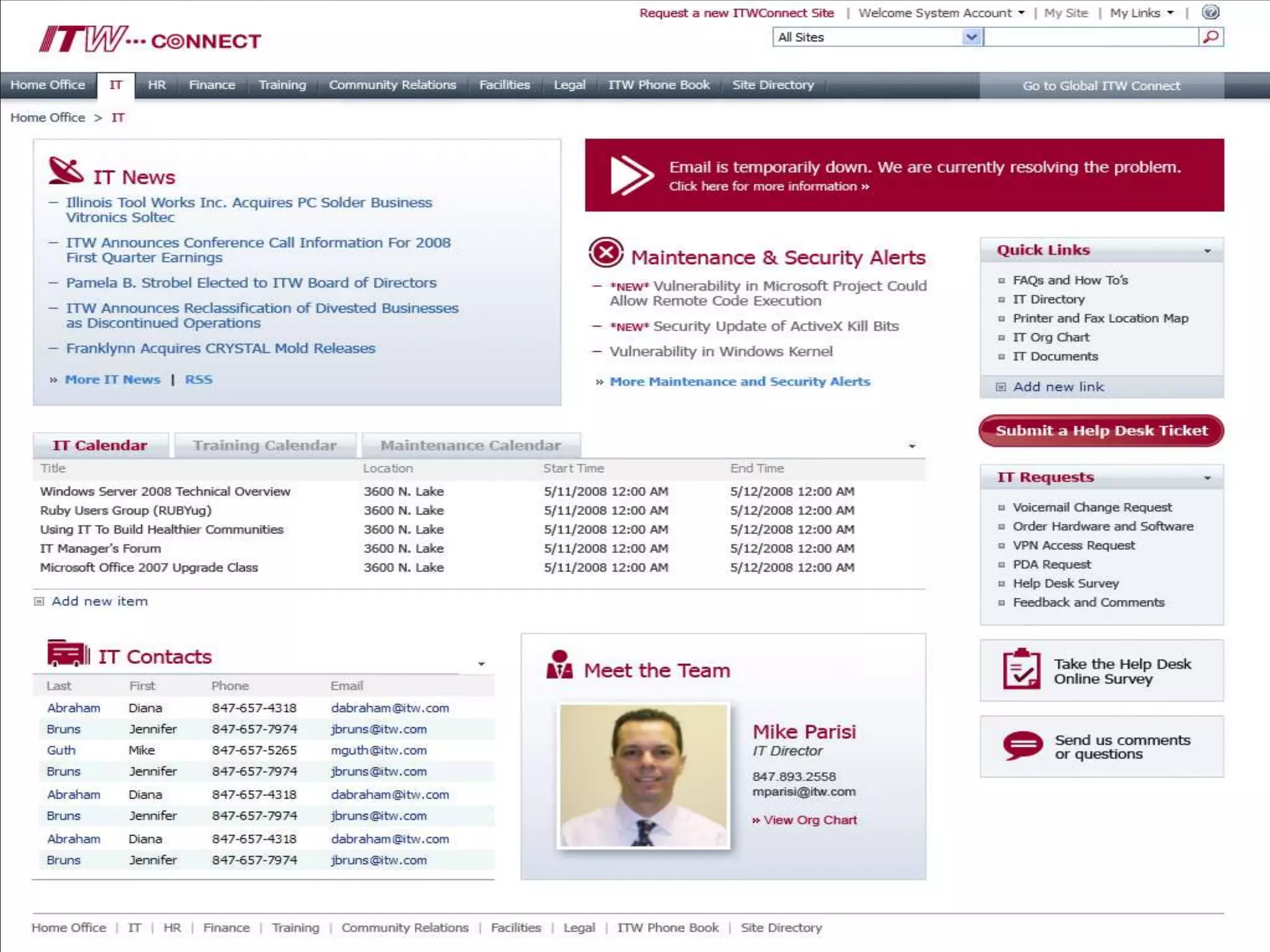Open ITW Phone Book navigation tab
1270x952 pixels.
(659, 85)
